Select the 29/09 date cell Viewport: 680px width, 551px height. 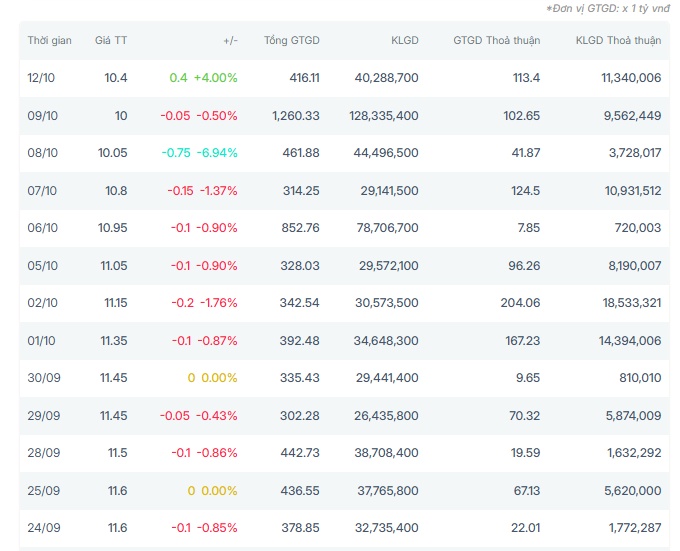coord(44,416)
